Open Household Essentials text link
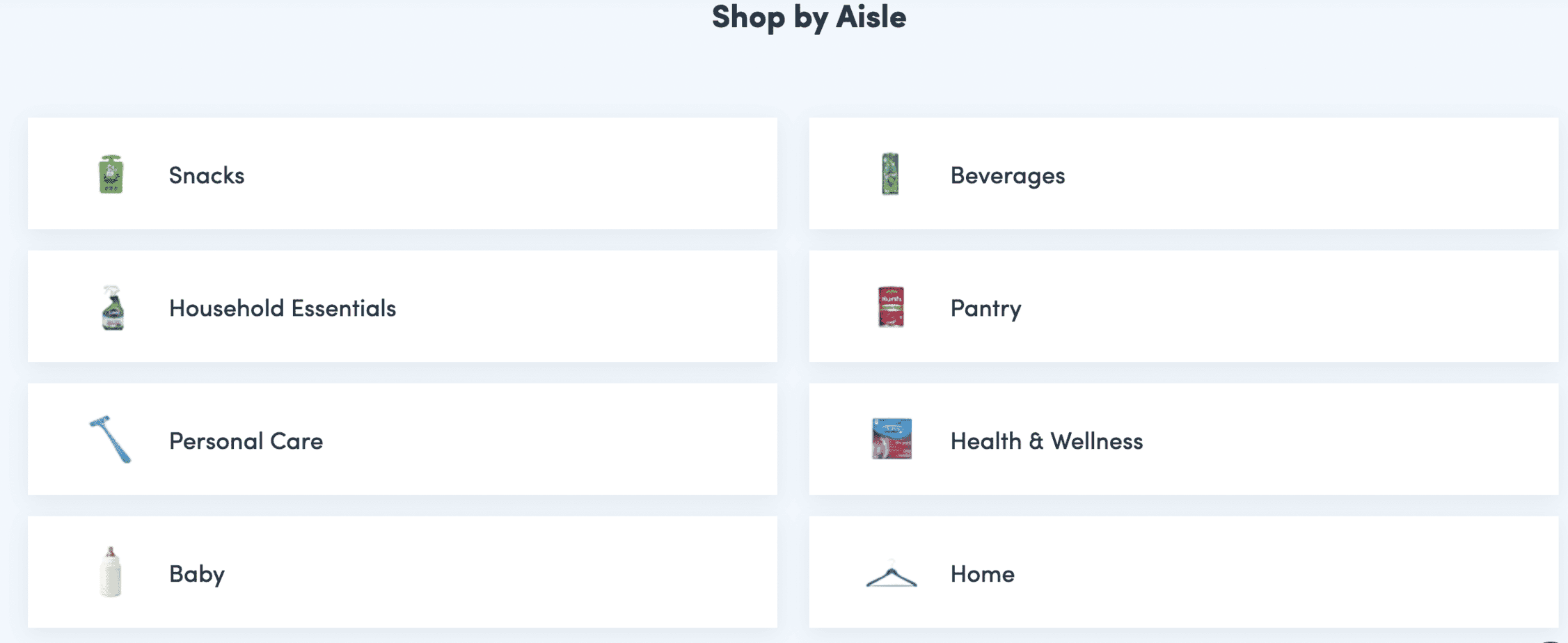Viewport: 1568px width, 643px height. [282, 308]
